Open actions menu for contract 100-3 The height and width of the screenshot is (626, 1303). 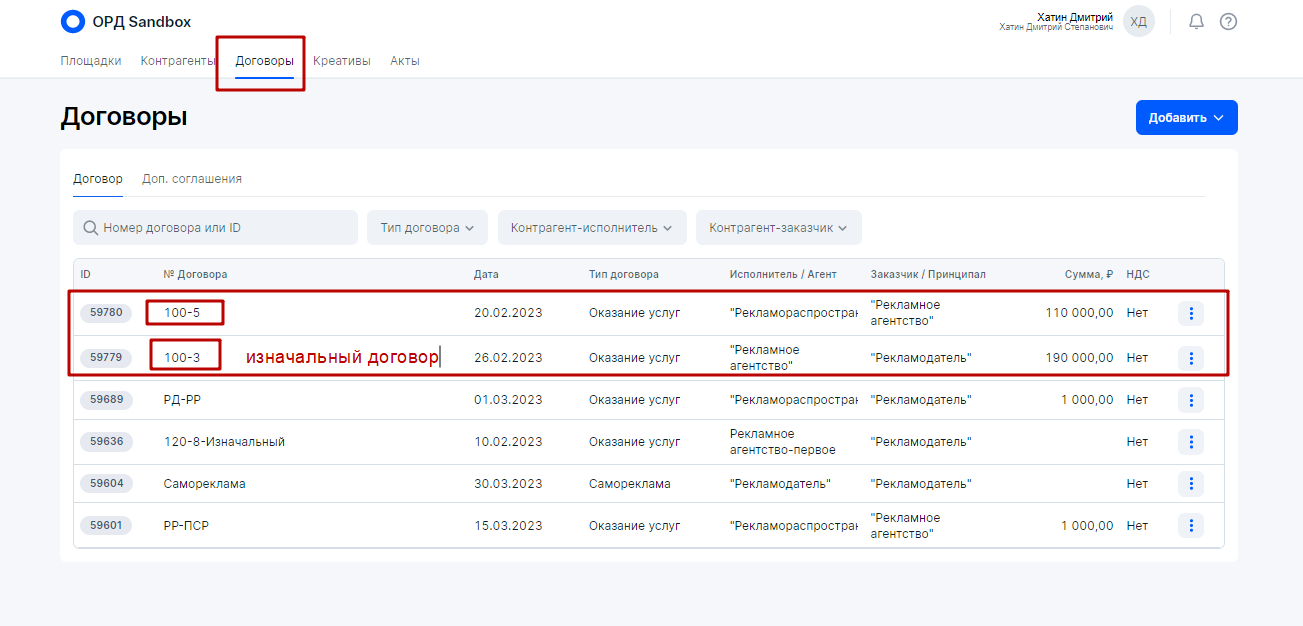click(x=1190, y=357)
